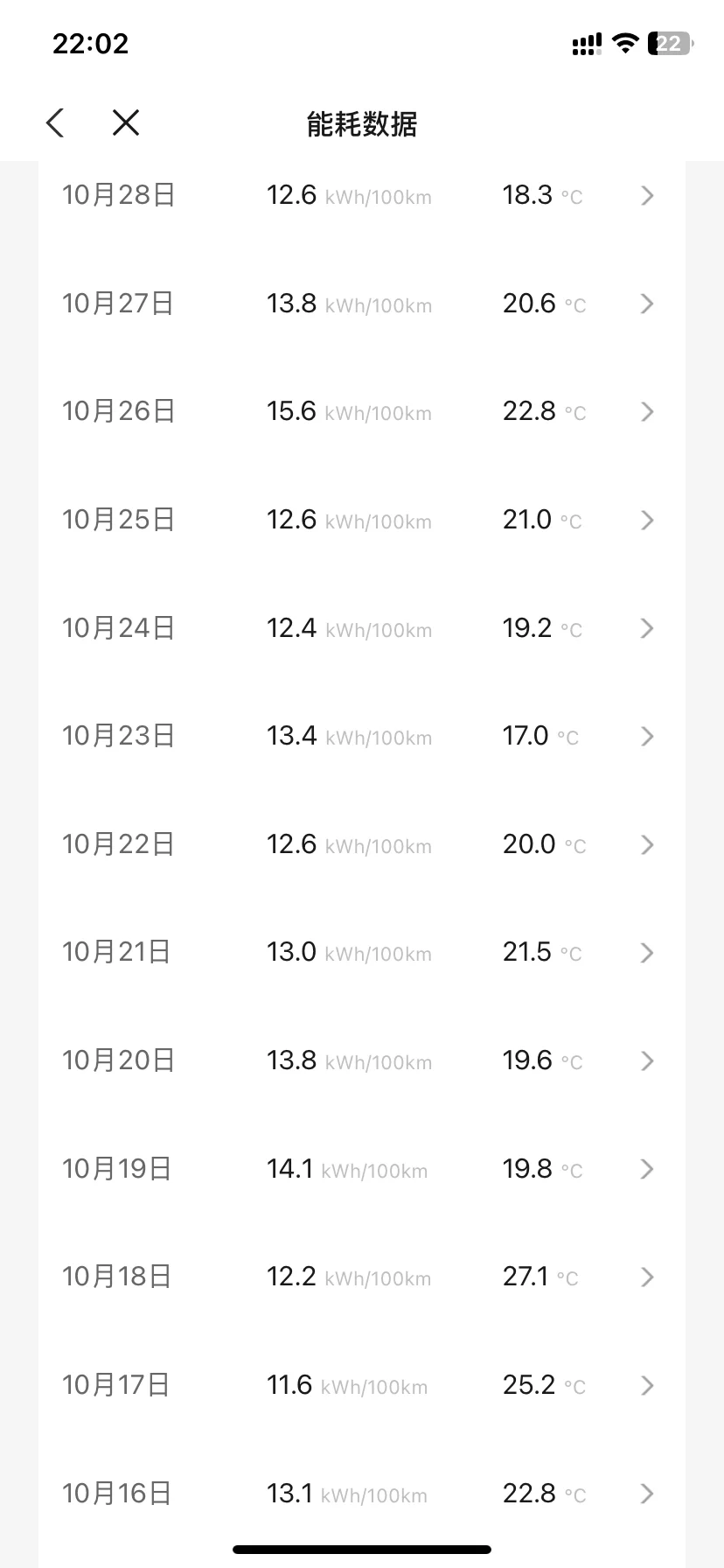The image size is (724, 1568).
Task: Tap the back arrow icon
Action: click(55, 122)
